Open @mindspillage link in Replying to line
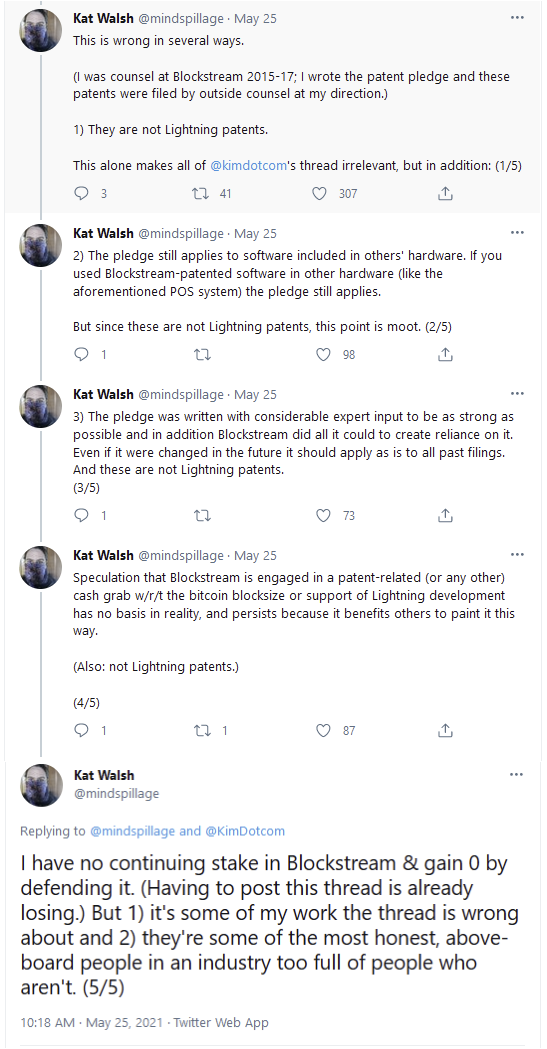Screen dimensions: 547x1049 coord(132,831)
